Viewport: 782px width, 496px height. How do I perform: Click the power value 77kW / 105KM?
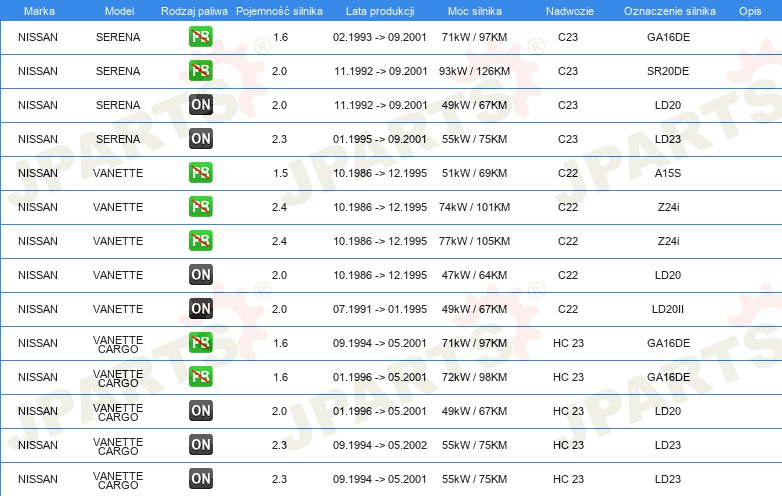point(474,241)
